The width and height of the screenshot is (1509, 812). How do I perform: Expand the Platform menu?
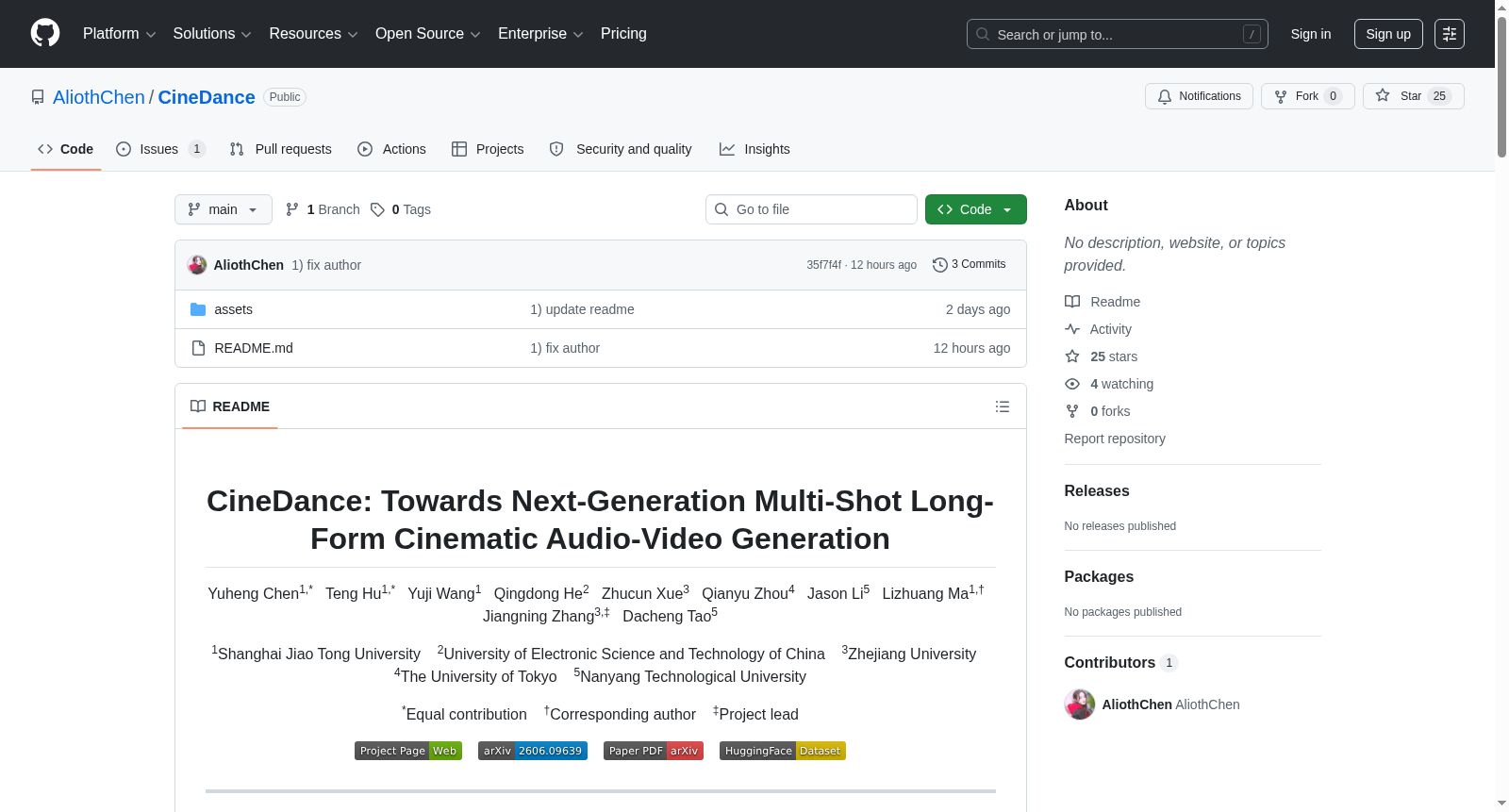pos(120,34)
